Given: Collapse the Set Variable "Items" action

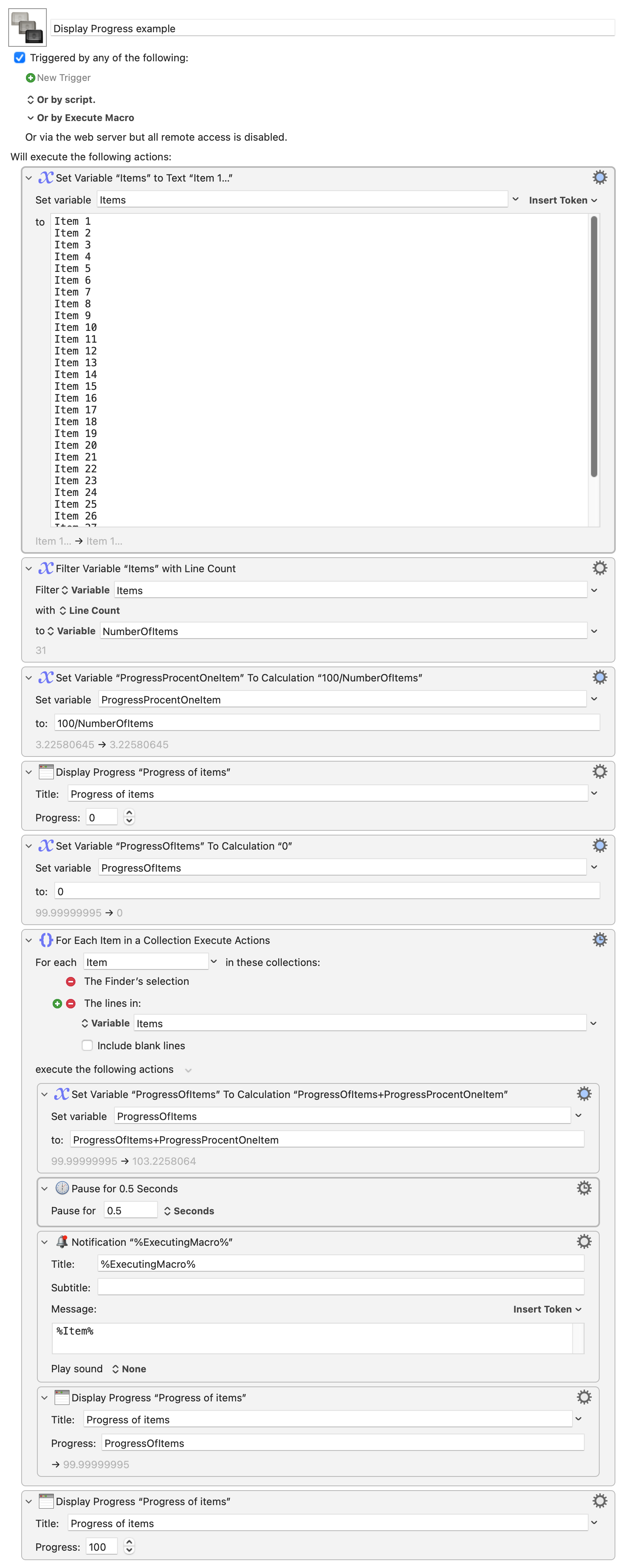Looking at the screenshot, I should (x=29, y=178).
